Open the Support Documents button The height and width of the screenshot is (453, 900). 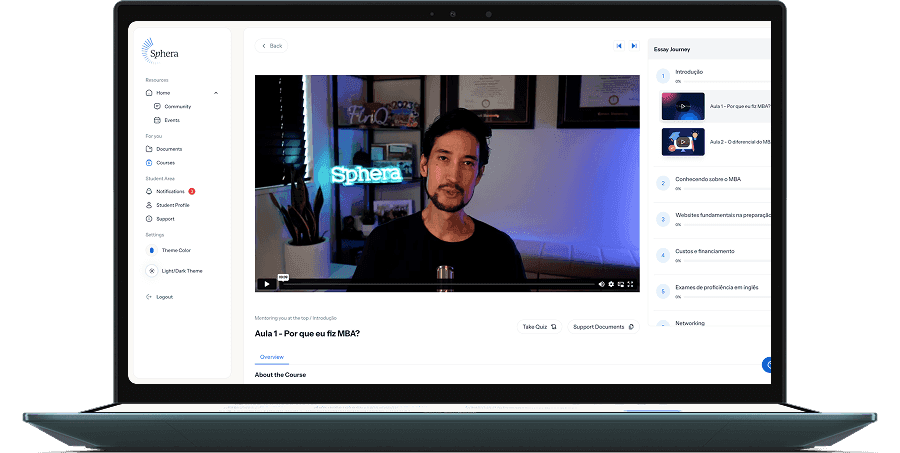603,327
